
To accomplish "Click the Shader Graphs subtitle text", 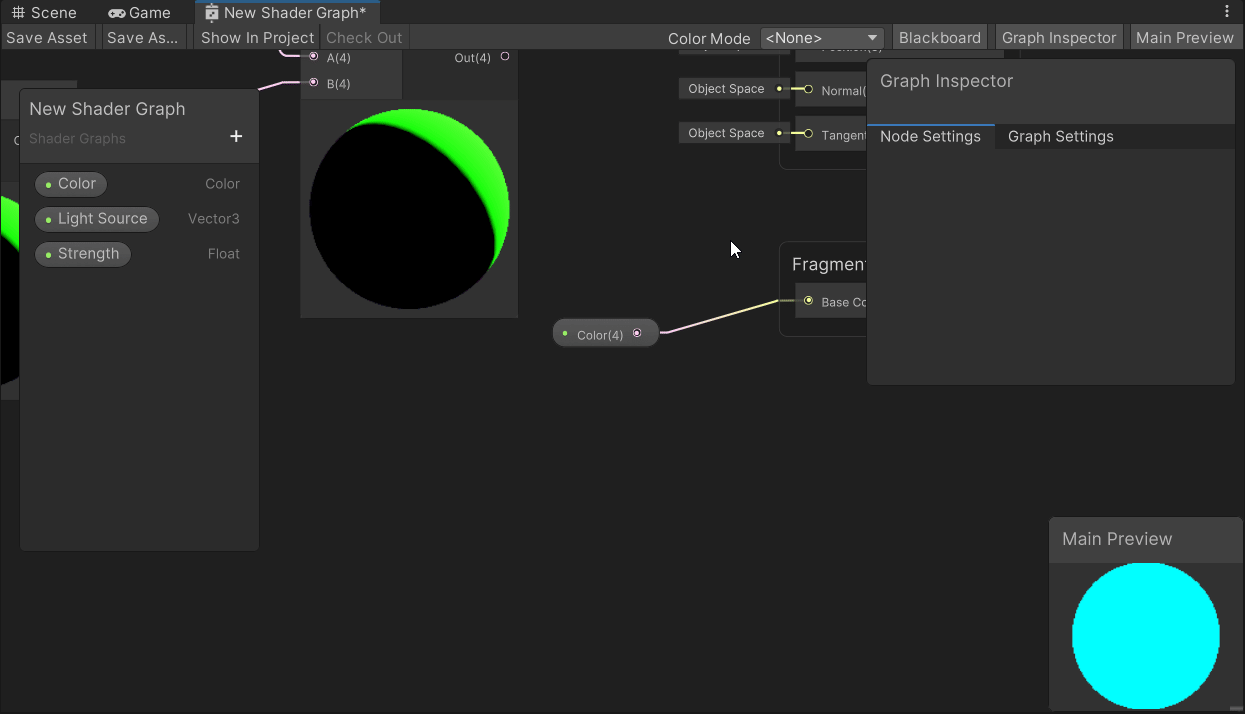I will point(77,139).
